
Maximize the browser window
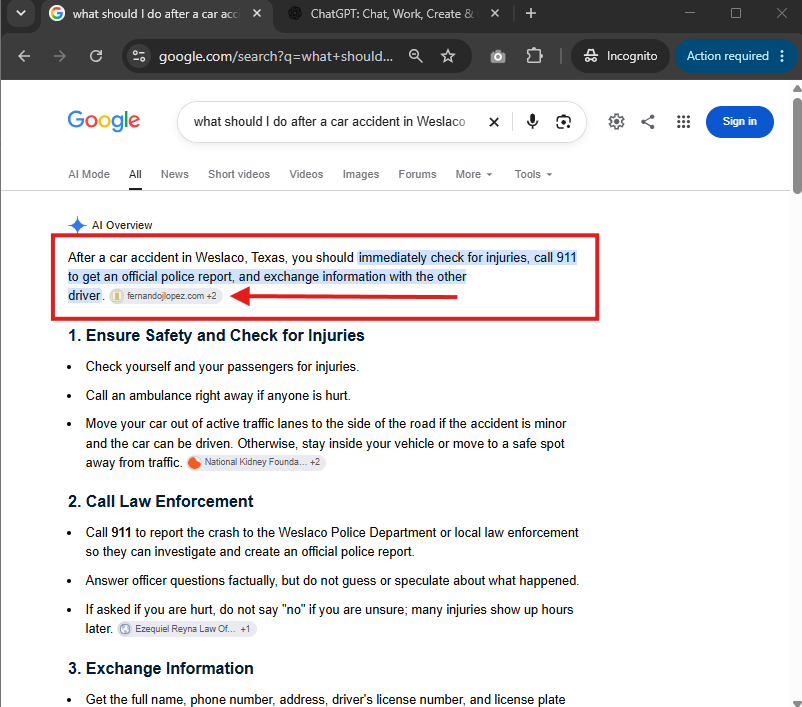(736, 13)
